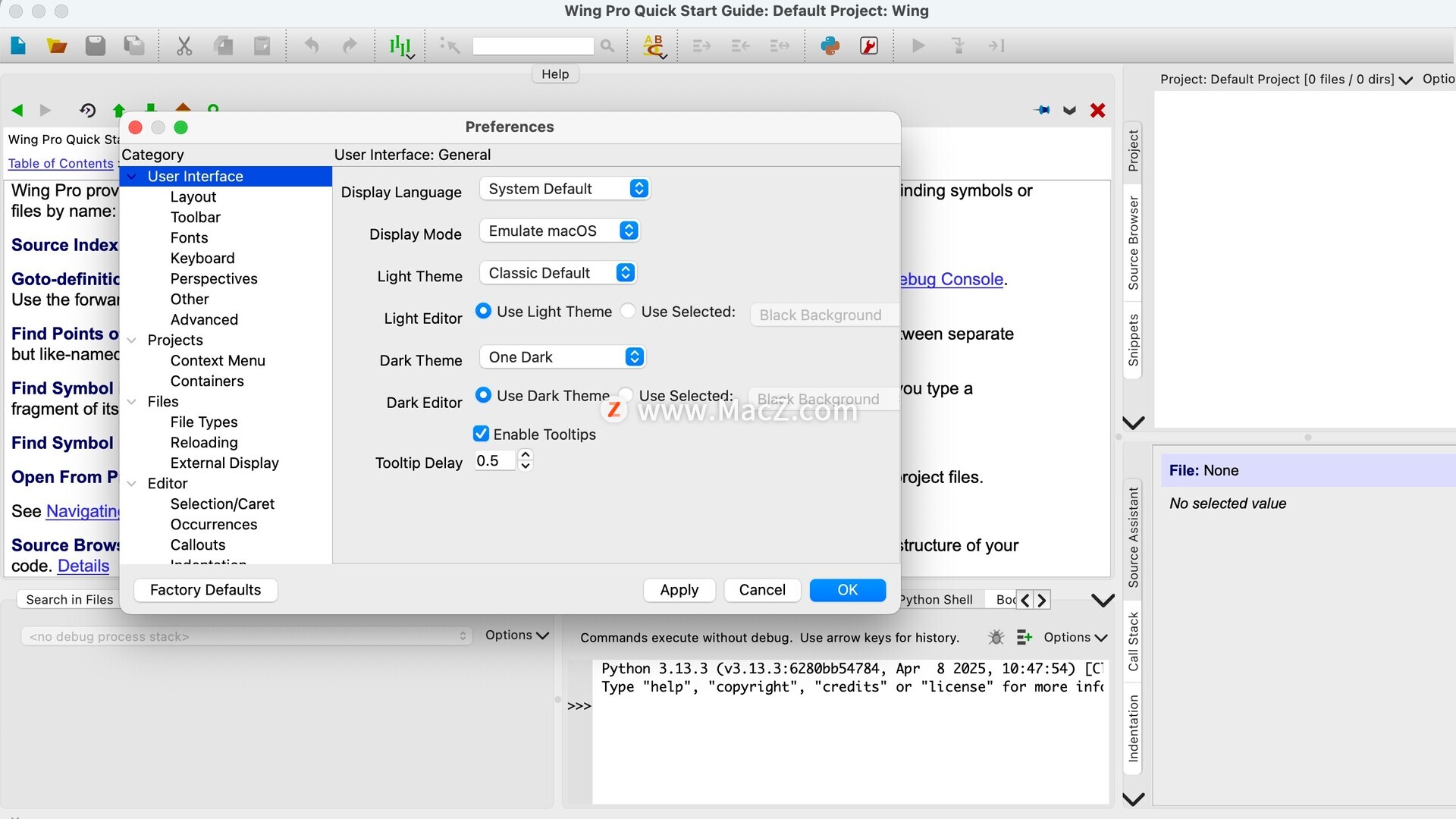
Task: Create a new file from the toolbar
Action: (18, 45)
